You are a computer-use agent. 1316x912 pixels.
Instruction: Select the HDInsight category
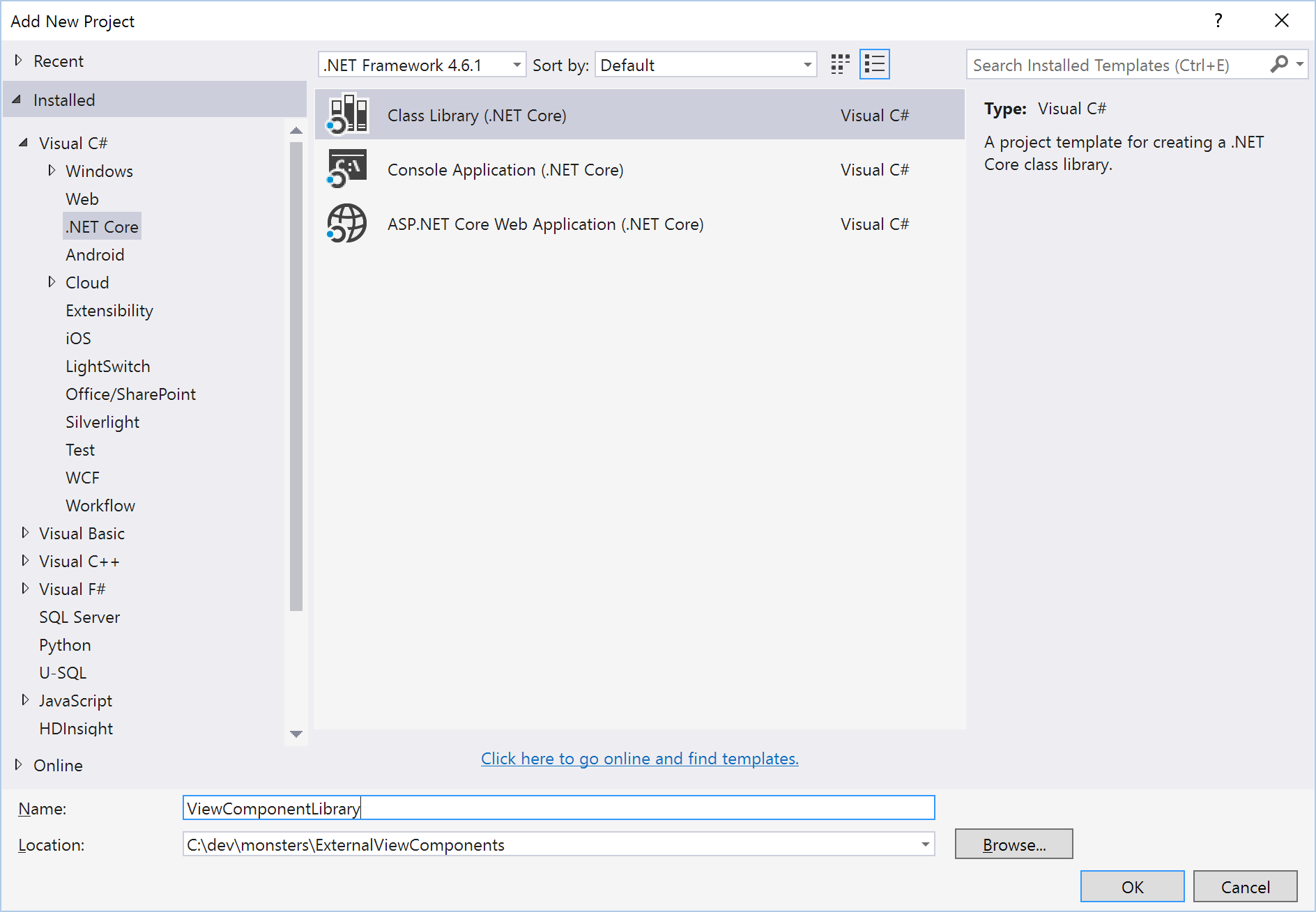tap(76, 728)
